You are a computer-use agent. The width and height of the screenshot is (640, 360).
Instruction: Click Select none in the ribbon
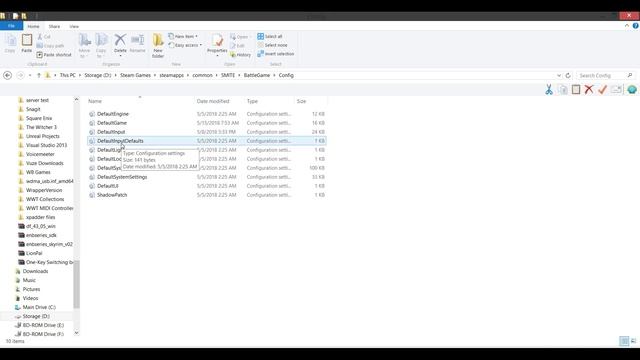tap(272, 45)
